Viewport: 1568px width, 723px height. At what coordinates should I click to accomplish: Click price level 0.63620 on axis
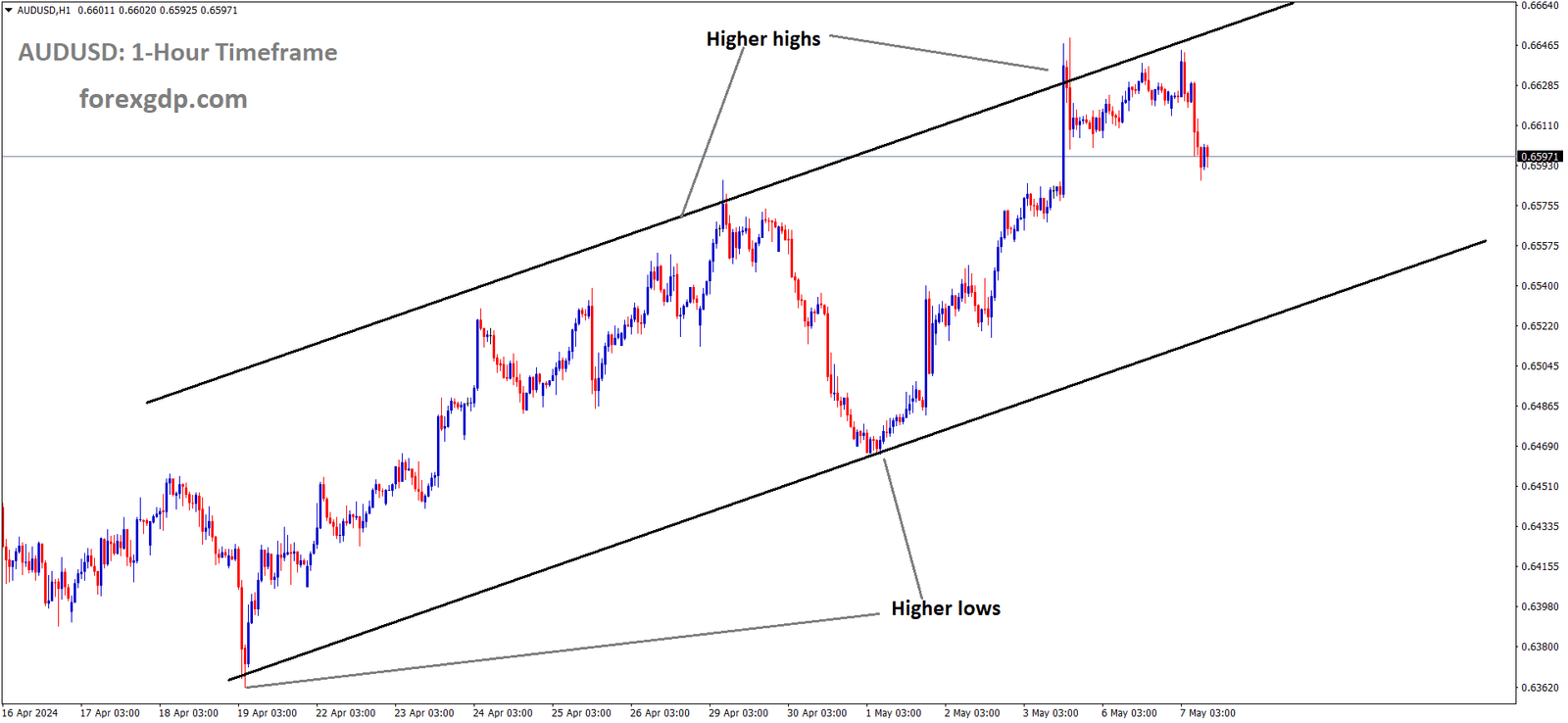pos(1540,687)
